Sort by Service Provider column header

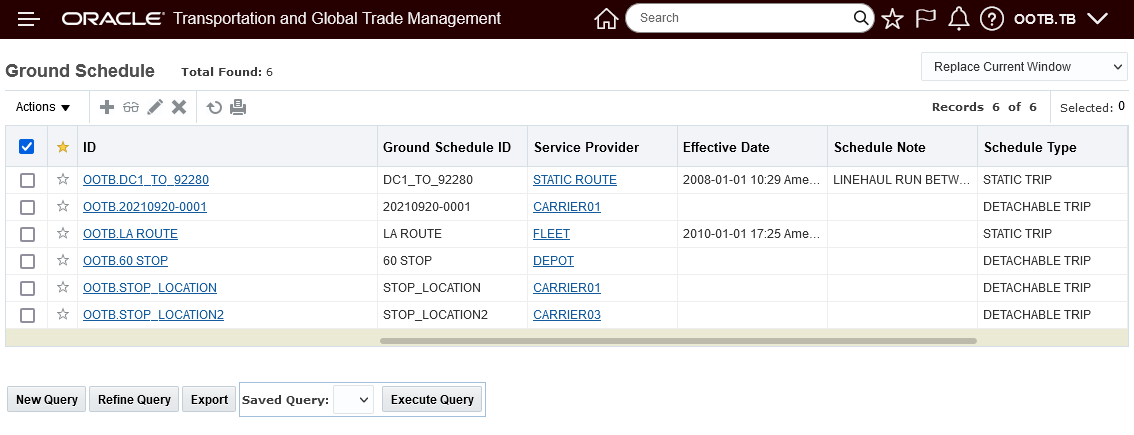[586, 147]
